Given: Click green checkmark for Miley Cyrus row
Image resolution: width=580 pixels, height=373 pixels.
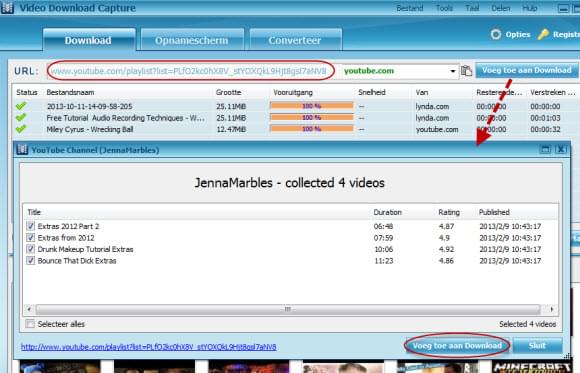Looking at the screenshot, I should click(21, 129).
